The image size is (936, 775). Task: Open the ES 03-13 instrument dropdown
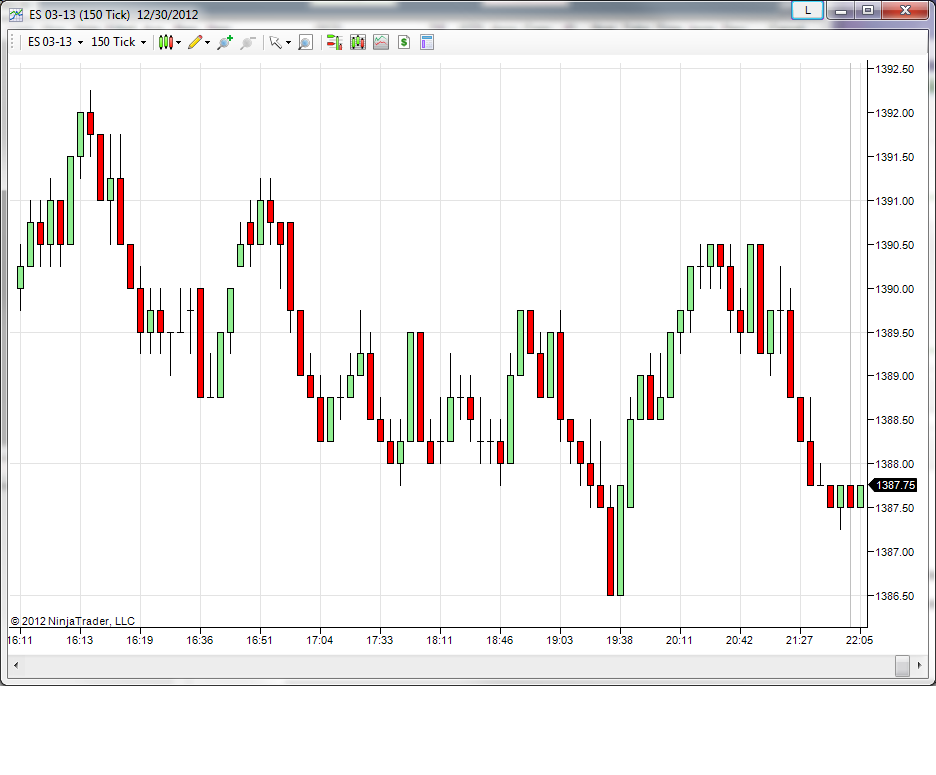(x=55, y=42)
